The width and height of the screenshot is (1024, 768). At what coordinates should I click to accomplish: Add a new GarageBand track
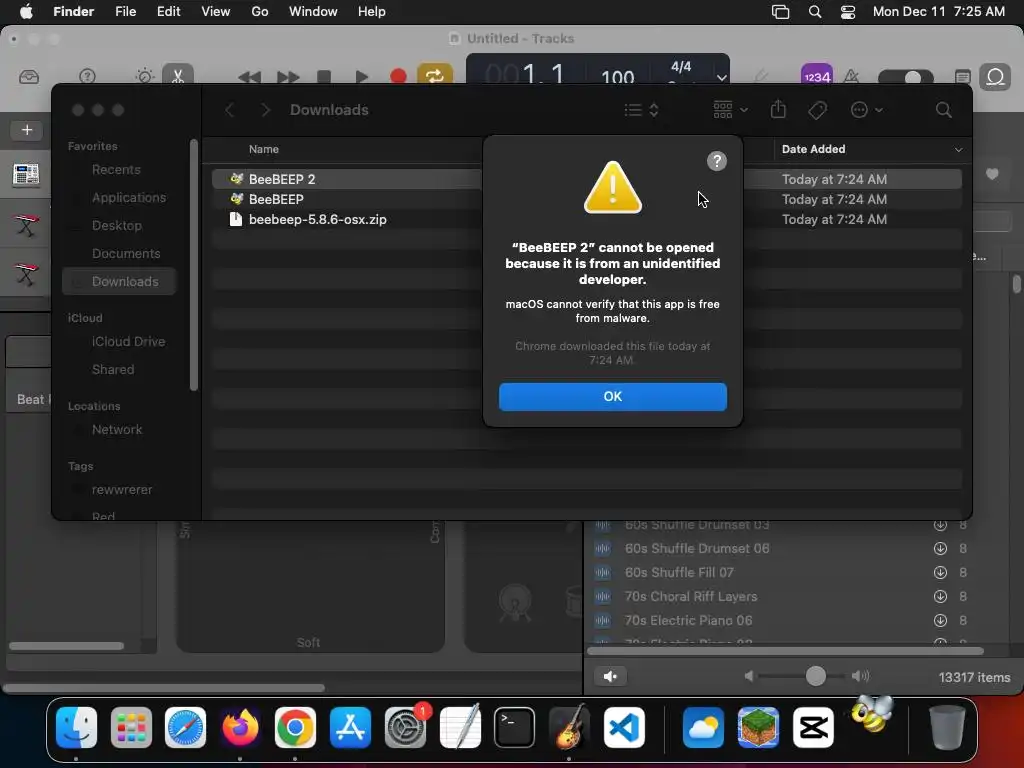[x=27, y=130]
